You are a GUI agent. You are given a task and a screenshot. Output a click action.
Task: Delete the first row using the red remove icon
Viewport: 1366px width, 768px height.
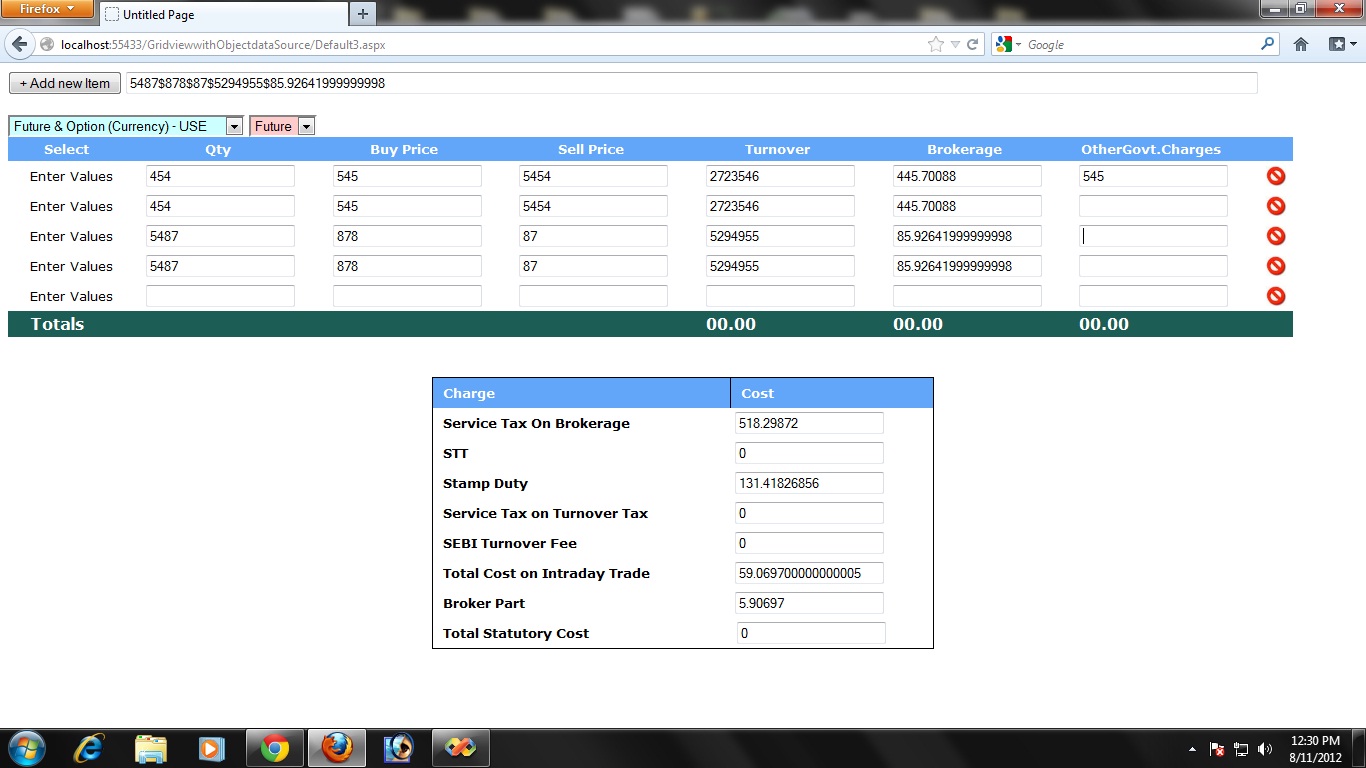(1275, 175)
